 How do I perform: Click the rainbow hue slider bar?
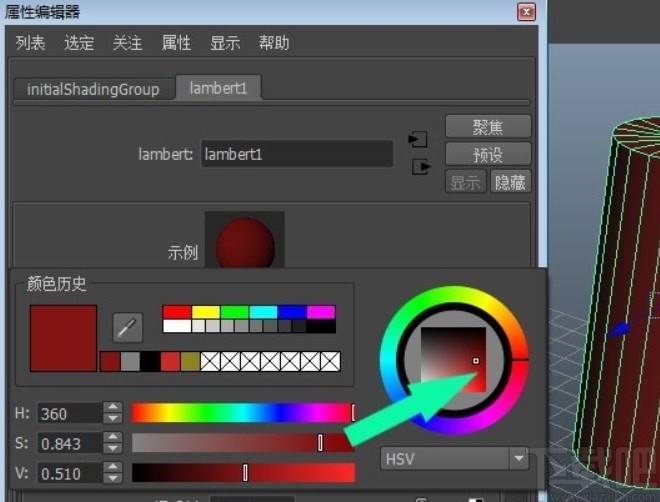(243, 413)
